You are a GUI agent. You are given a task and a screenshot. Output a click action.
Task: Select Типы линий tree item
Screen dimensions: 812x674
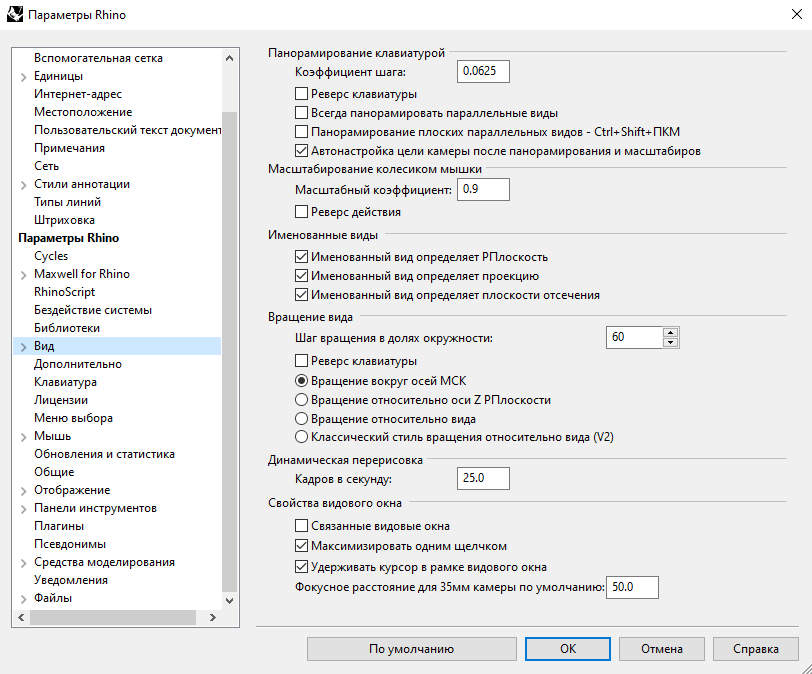pyautogui.click(x=67, y=202)
